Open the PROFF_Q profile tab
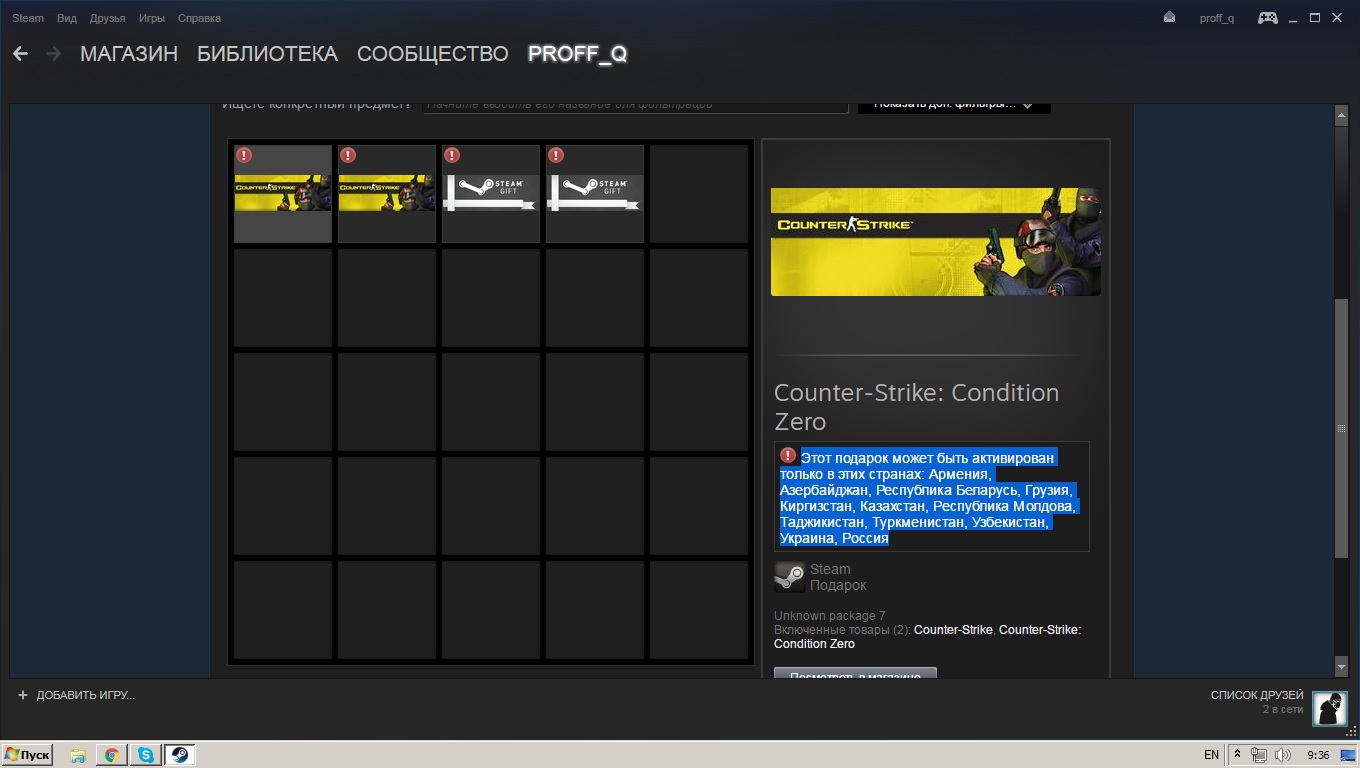This screenshot has width=1360, height=768. (x=578, y=54)
